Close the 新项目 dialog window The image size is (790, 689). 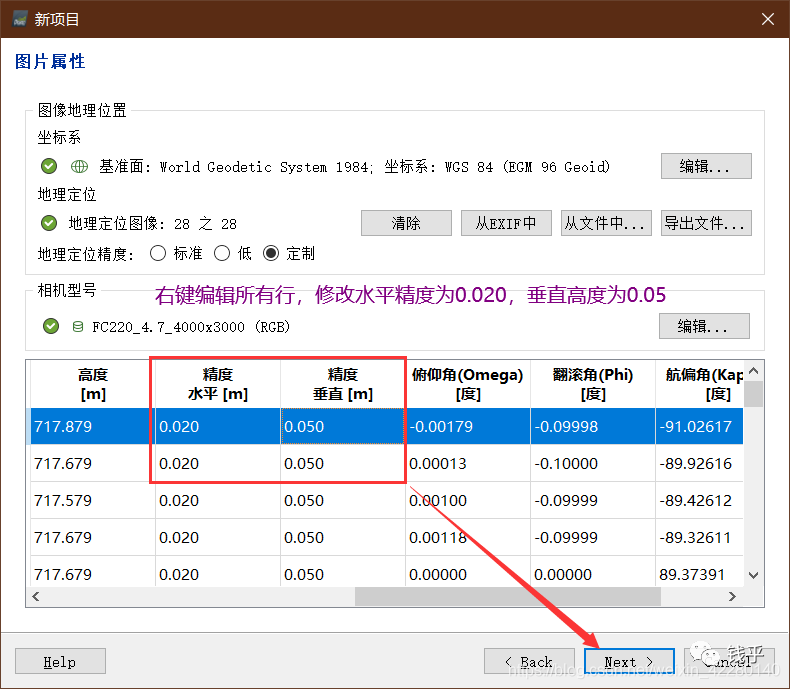point(767,19)
